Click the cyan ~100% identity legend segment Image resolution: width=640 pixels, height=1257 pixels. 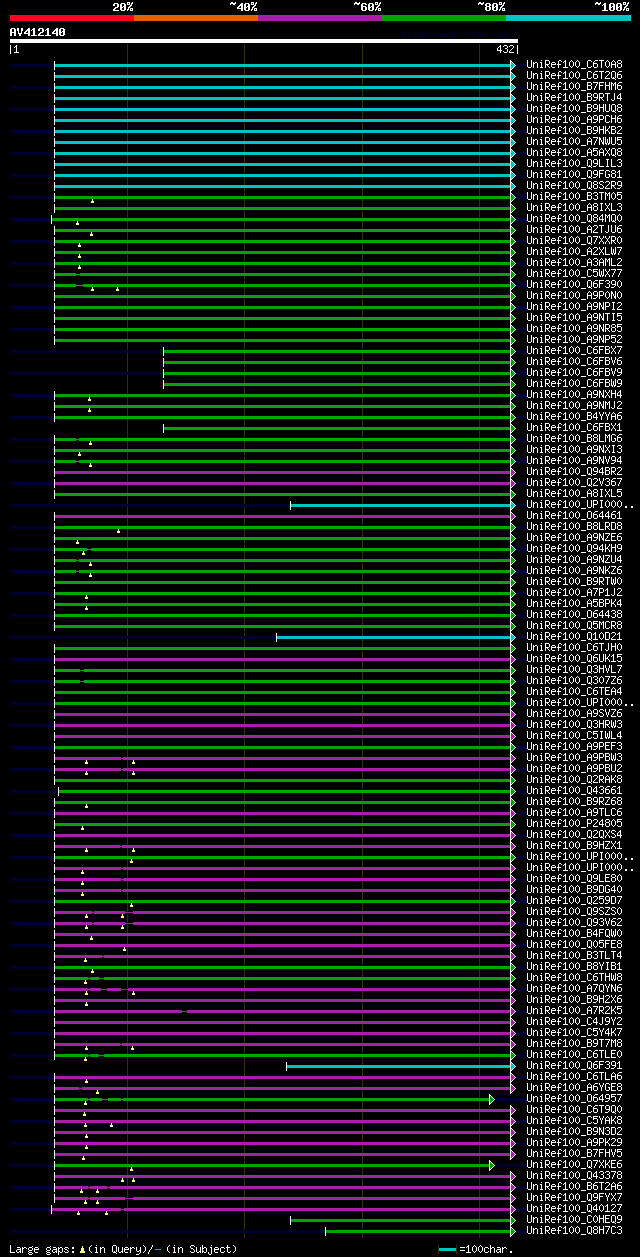point(567,17)
